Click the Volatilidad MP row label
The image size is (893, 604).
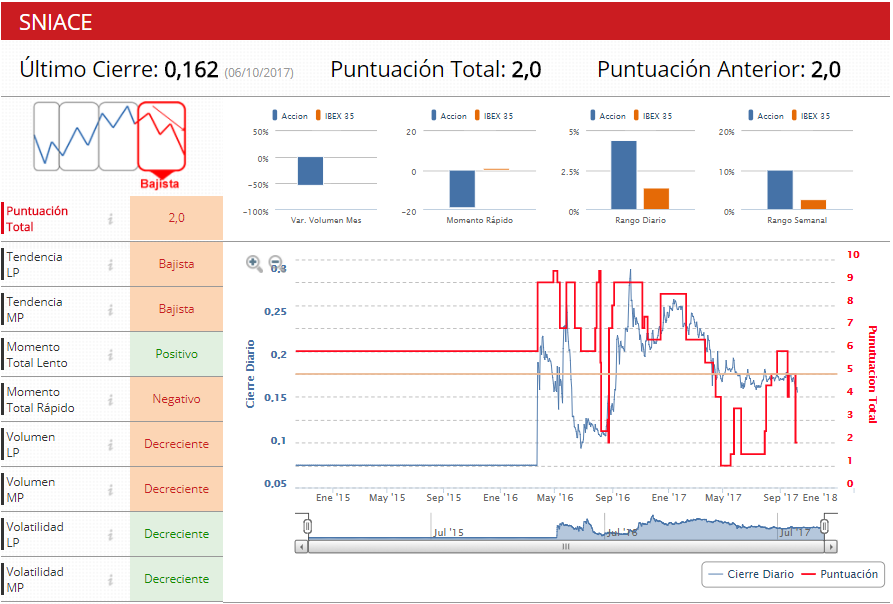[x=35, y=580]
